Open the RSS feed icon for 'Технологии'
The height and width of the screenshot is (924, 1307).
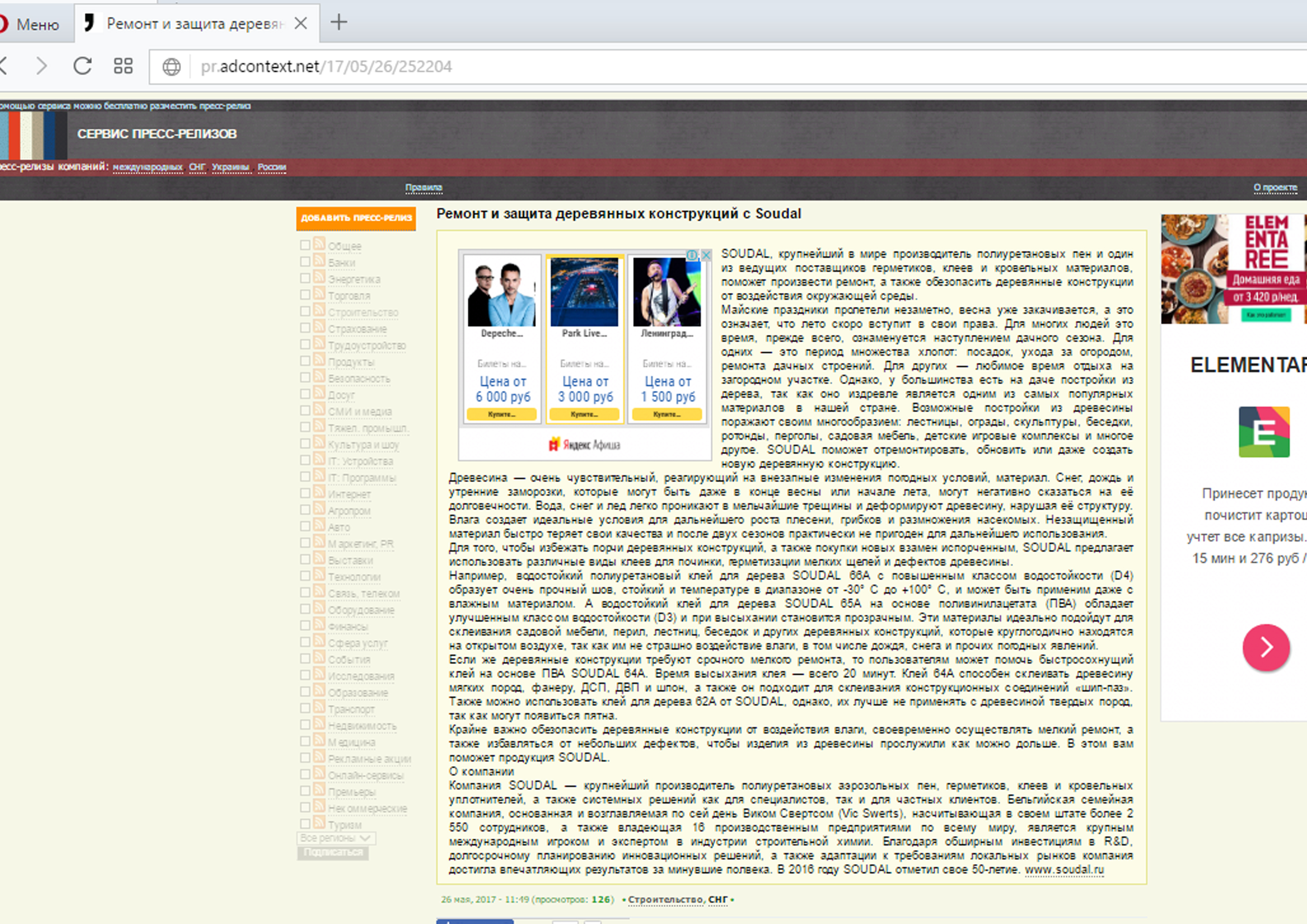tap(319, 575)
